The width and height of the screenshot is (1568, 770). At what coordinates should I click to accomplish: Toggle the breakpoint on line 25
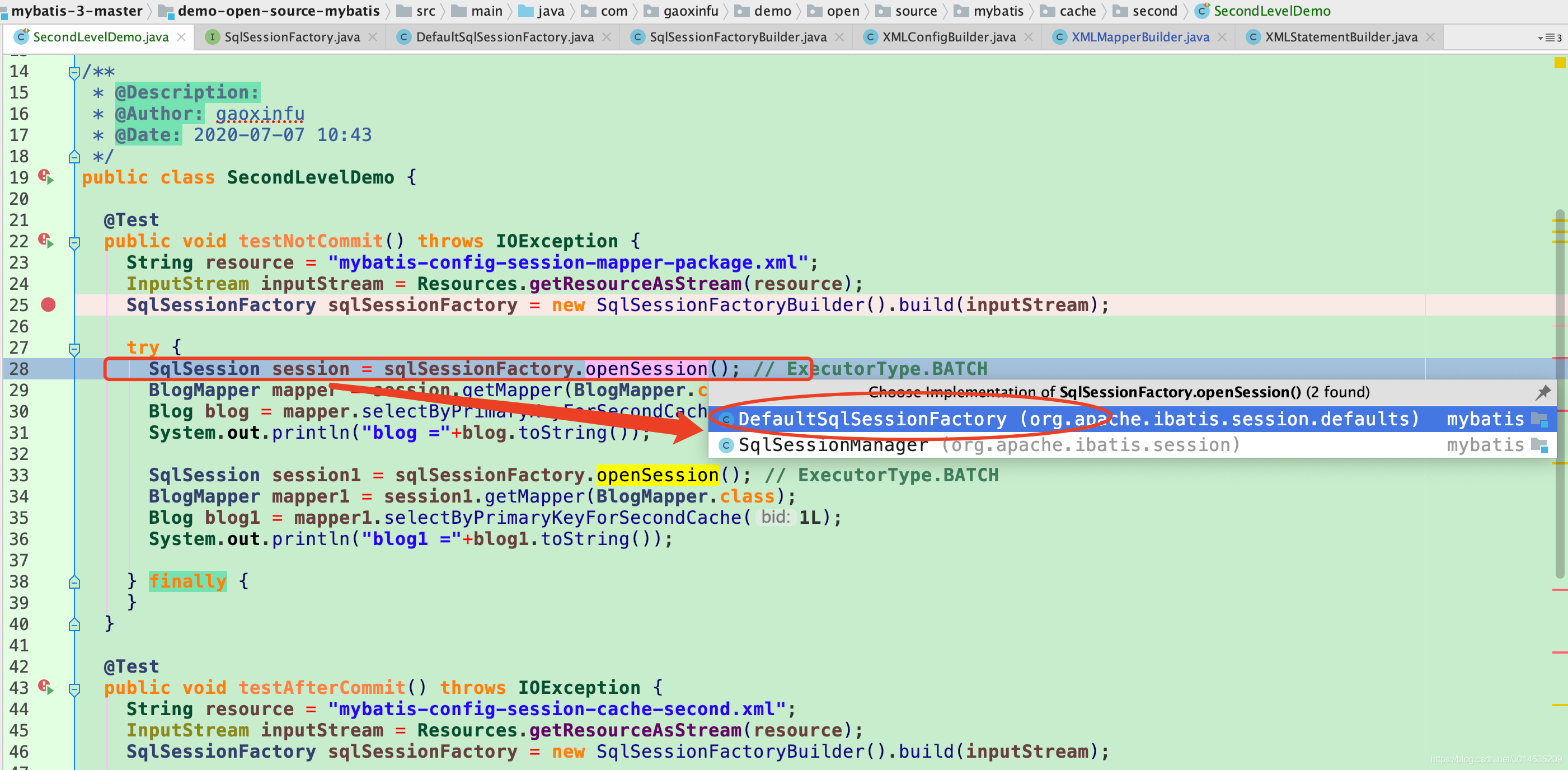tap(48, 305)
